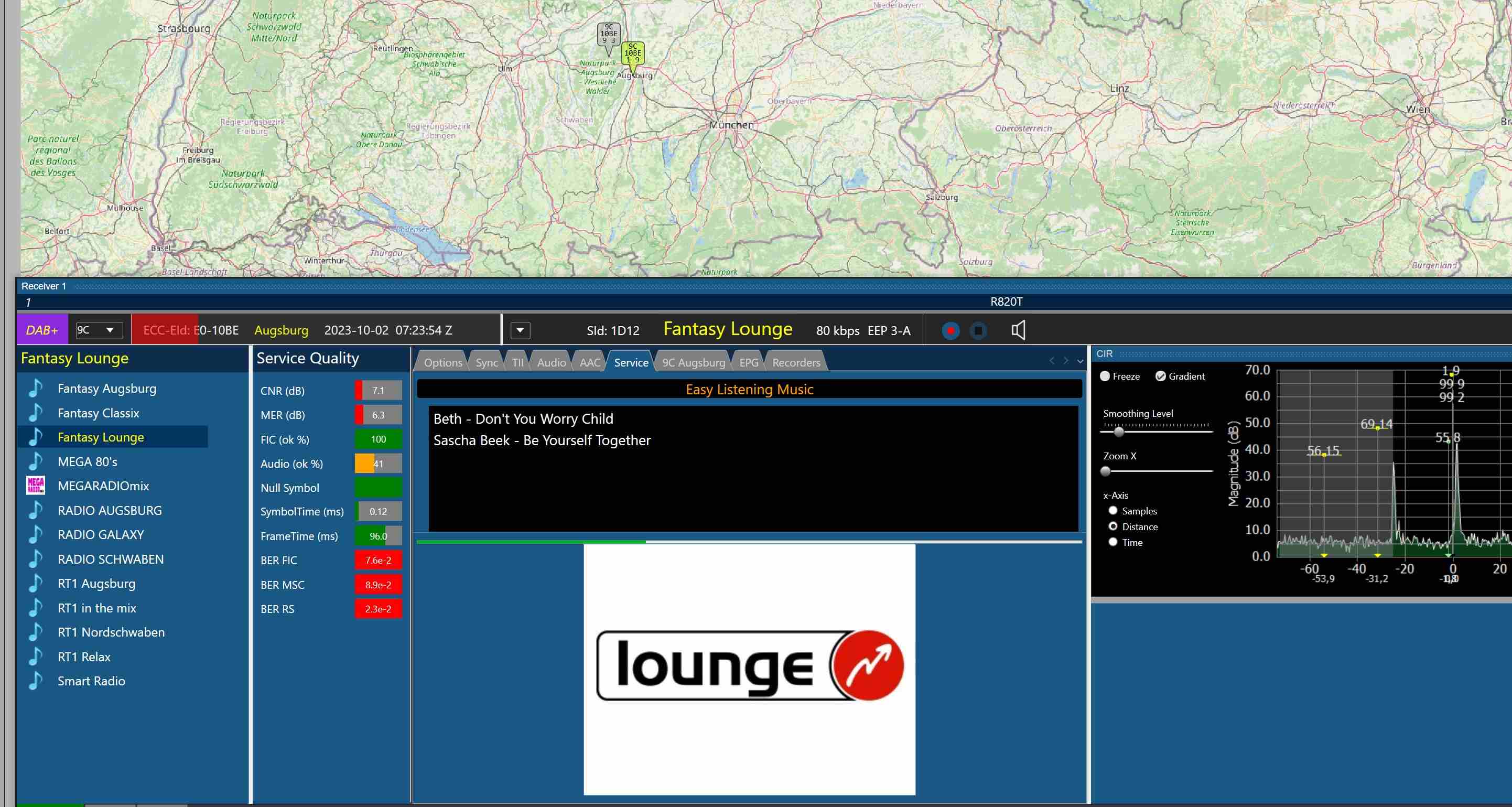Click the grey 9C 10BE 9 3 transmitter map marker
This screenshot has width=1512, height=807.
609,35
